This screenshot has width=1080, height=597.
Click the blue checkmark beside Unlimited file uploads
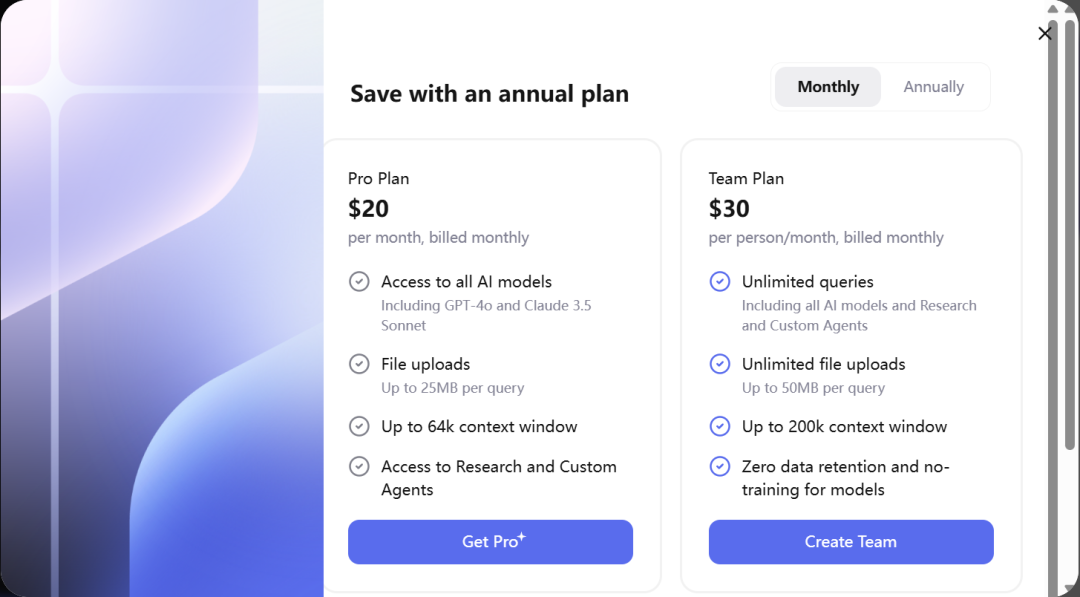click(720, 364)
